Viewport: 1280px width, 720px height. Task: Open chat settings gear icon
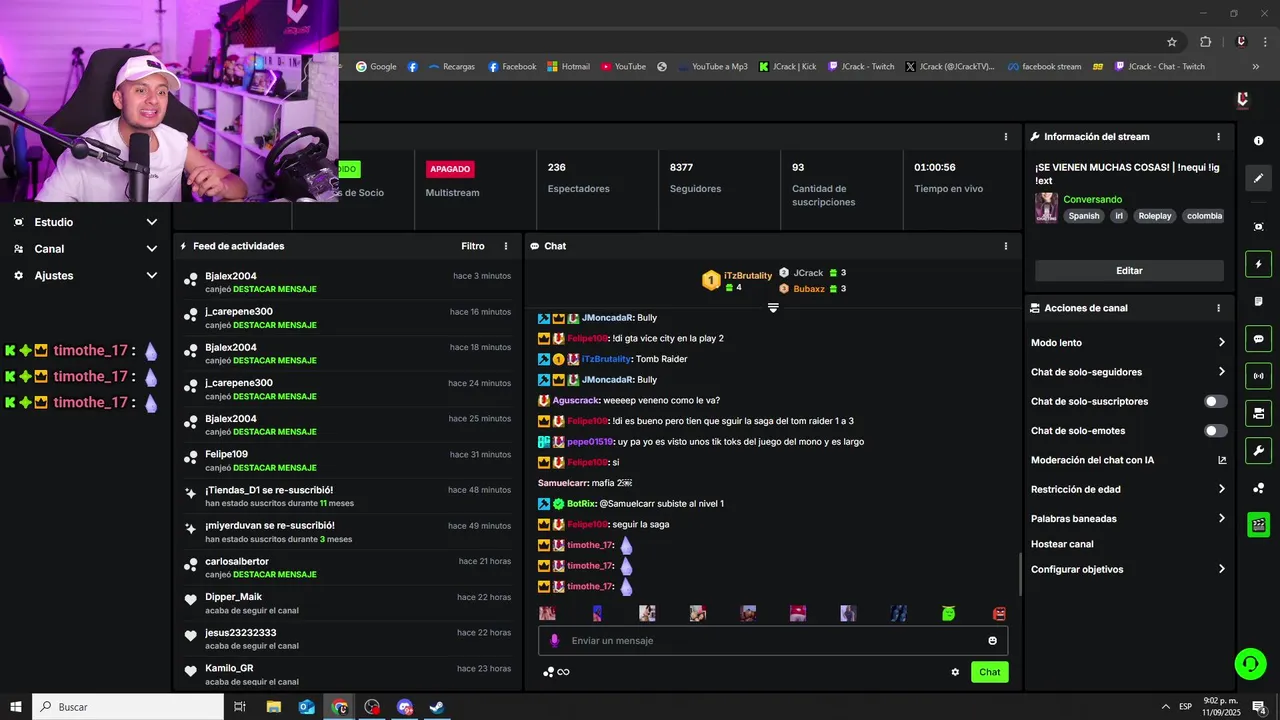(x=955, y=672)
